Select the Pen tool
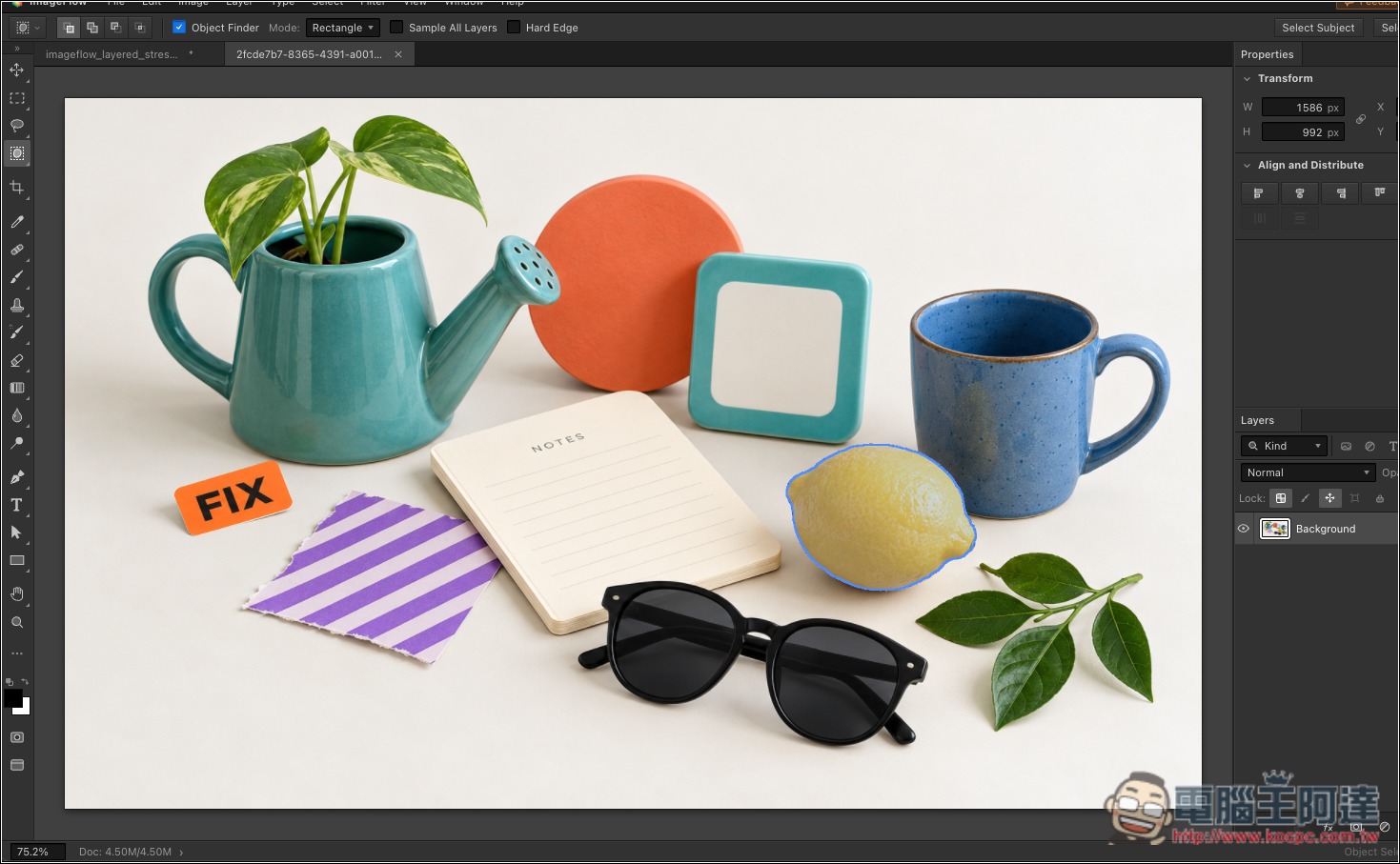This screenshot has height=864, width=1400. (17, 477)
